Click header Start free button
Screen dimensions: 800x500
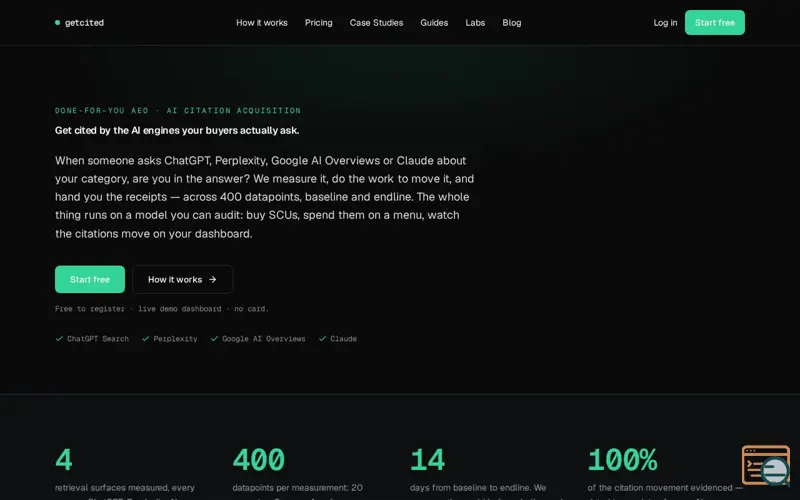715,22
